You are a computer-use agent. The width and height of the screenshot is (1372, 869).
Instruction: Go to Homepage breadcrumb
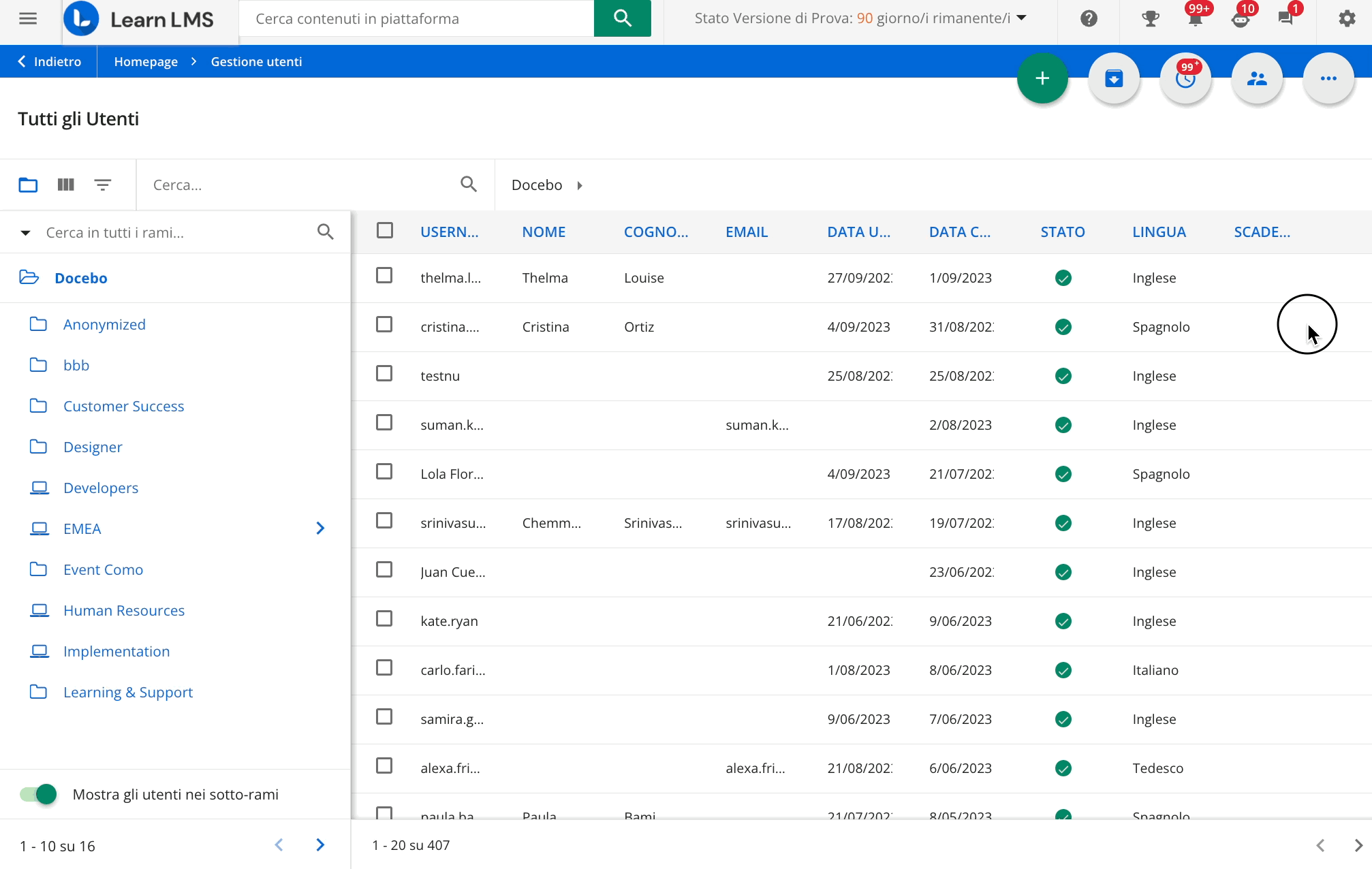(146, 61)
